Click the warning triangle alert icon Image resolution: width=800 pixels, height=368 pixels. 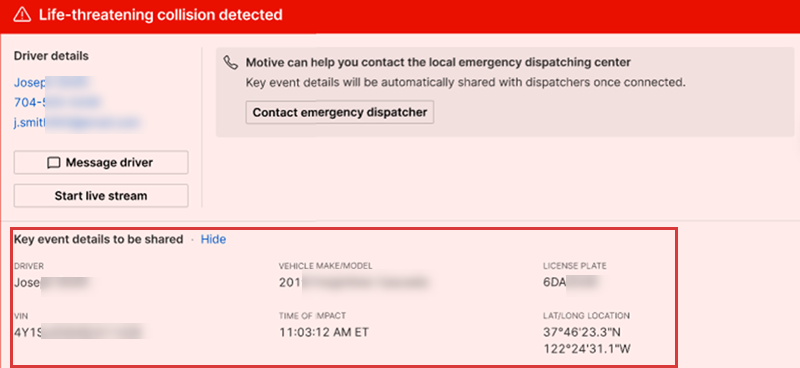click(x=22, y=15)
